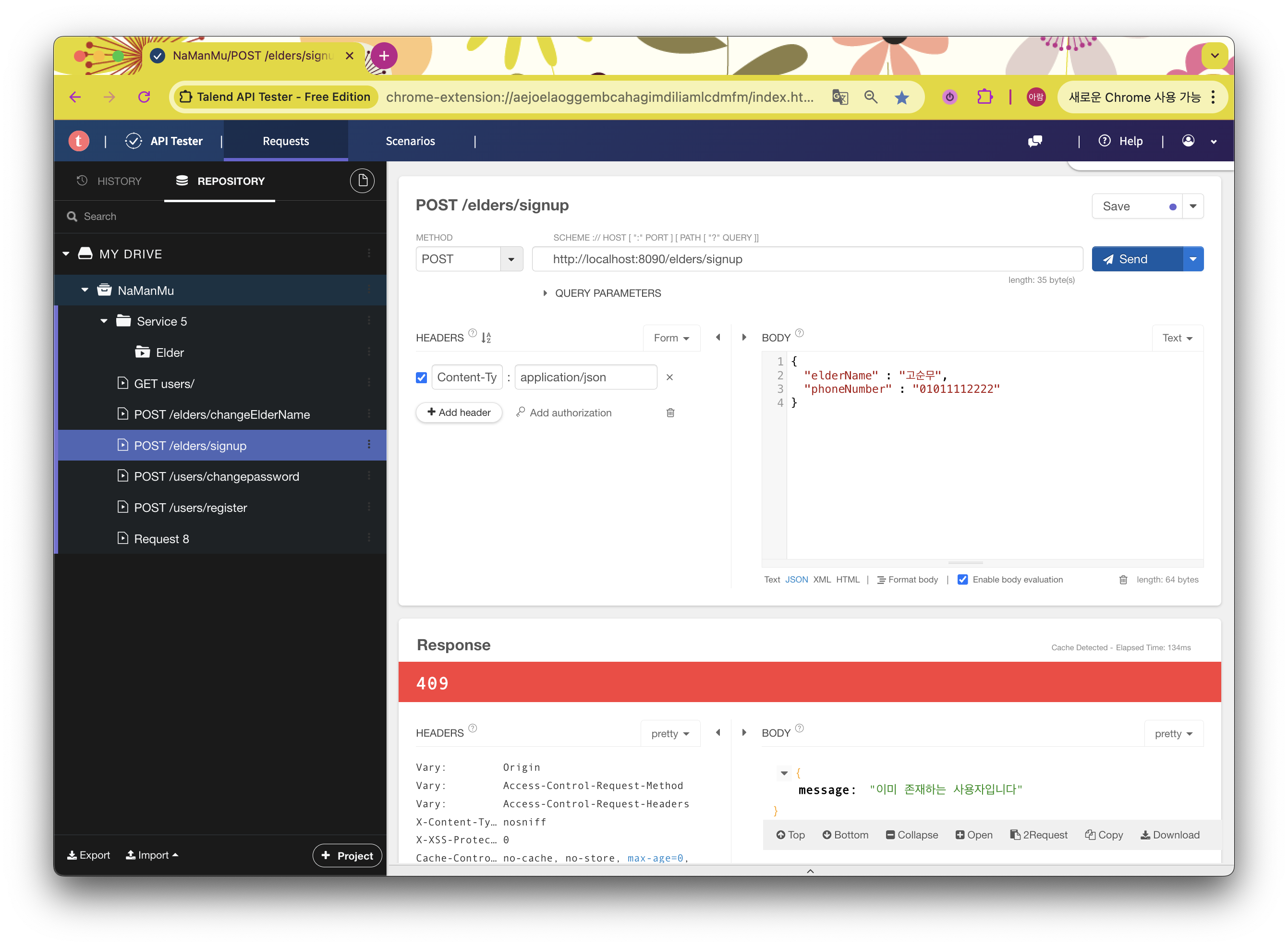Open the POST method dropdown
1288x947 pixels.
click(510, 259)
